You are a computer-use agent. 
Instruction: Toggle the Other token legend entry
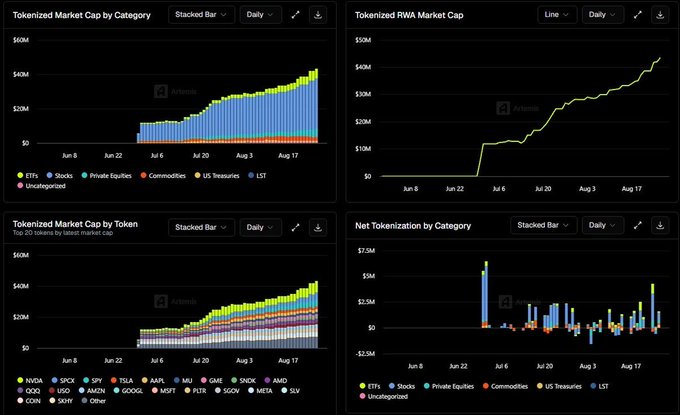point(94,401)
